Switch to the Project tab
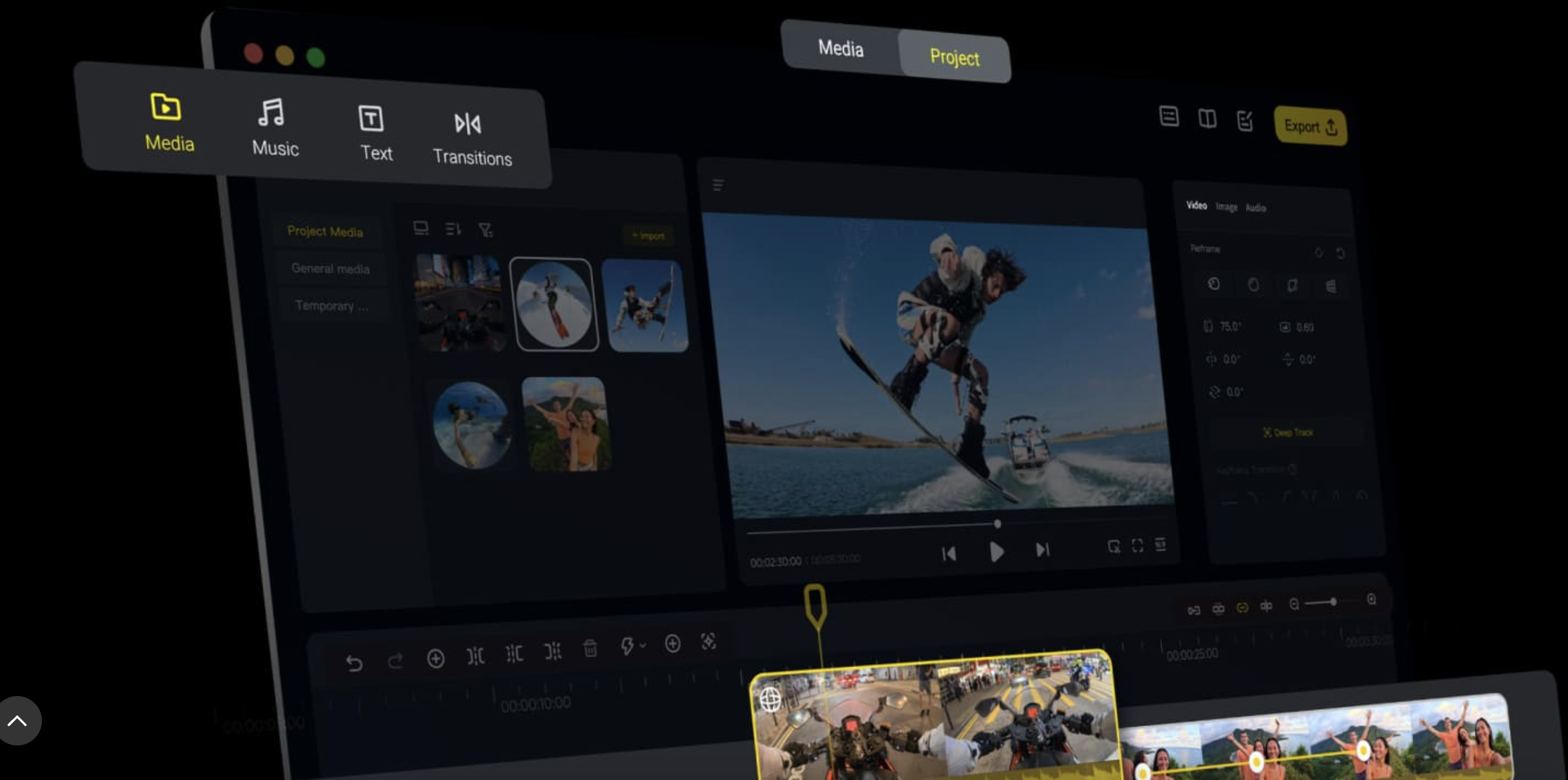This screenshot has width=1568, height=780. coord(954,57)
